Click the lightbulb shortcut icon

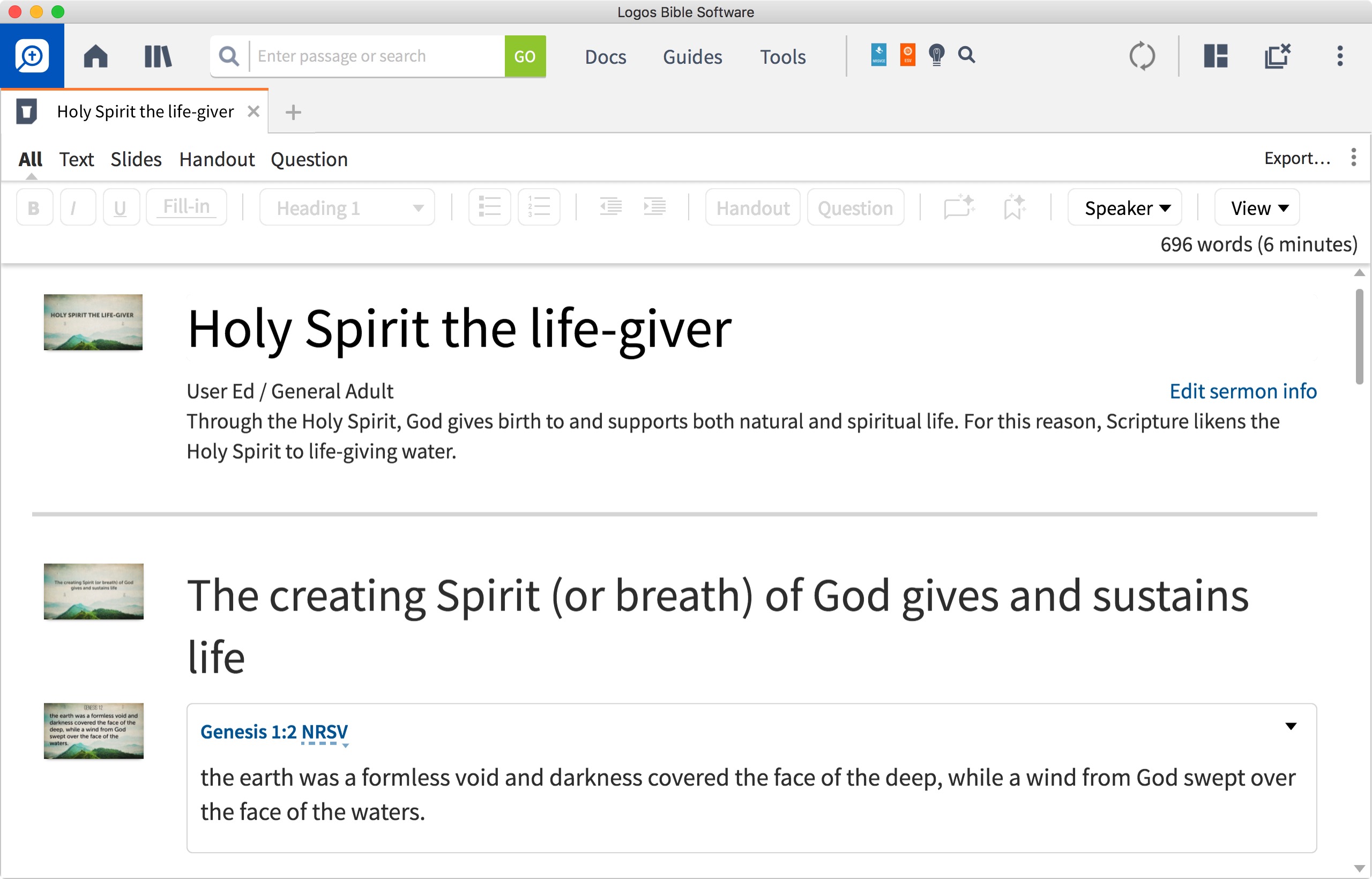click(x=936, y=55)
